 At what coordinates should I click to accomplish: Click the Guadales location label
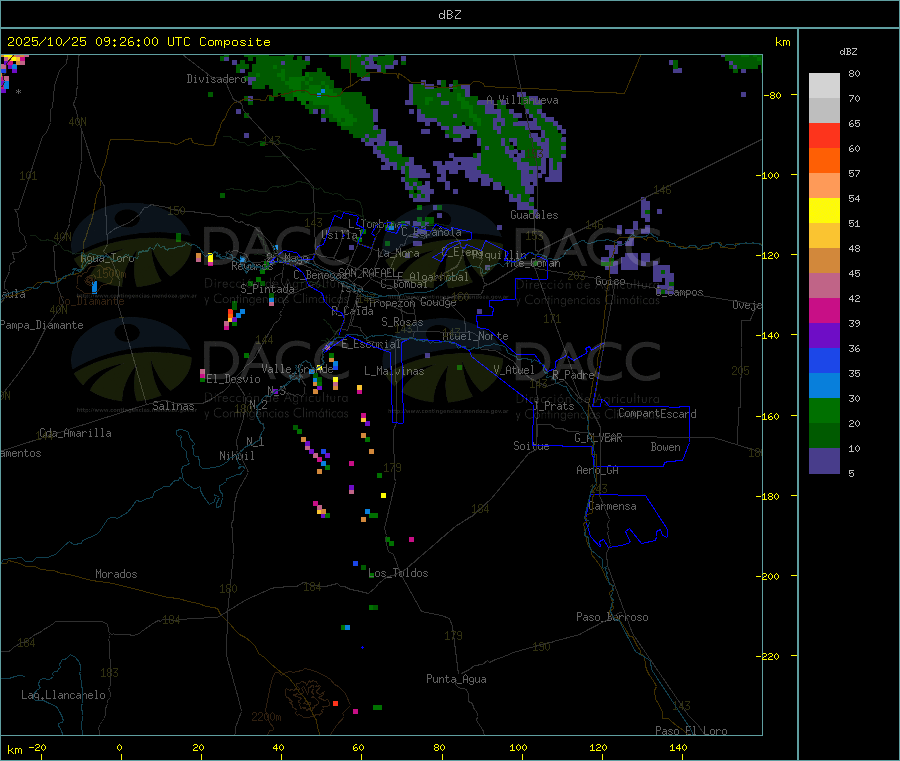click(x=534, y=215)
